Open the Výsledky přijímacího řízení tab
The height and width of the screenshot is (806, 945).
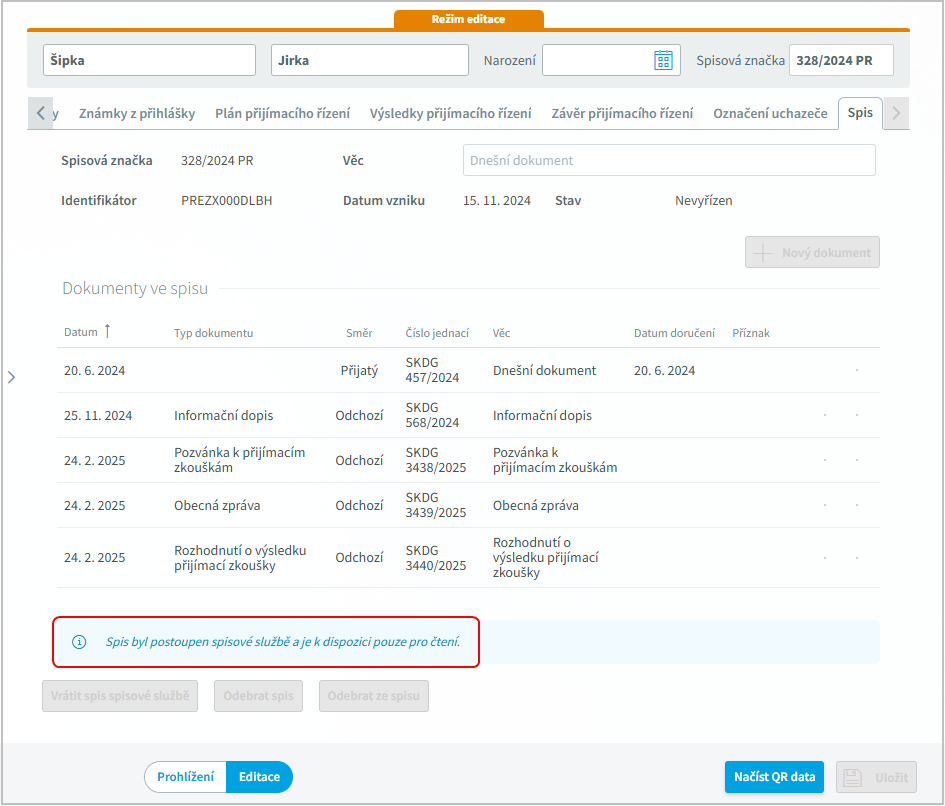tap(450, 114)
